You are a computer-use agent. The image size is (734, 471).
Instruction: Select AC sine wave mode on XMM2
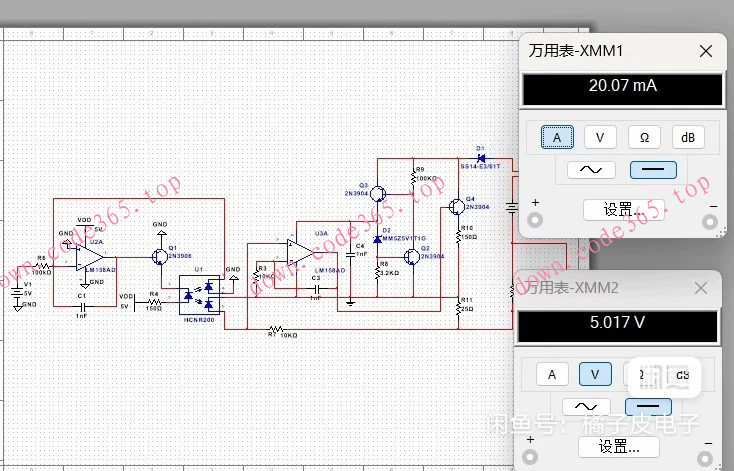(x=584, y=407)
